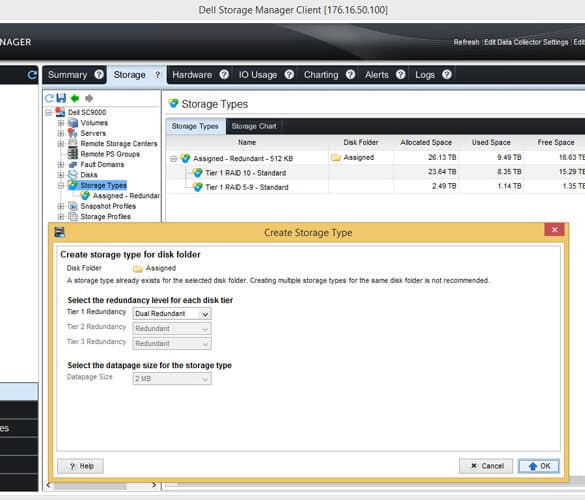Click the Fault Domains icon in tree
Viewport: 585px width, 500px height.
click(x=73, y=164)
